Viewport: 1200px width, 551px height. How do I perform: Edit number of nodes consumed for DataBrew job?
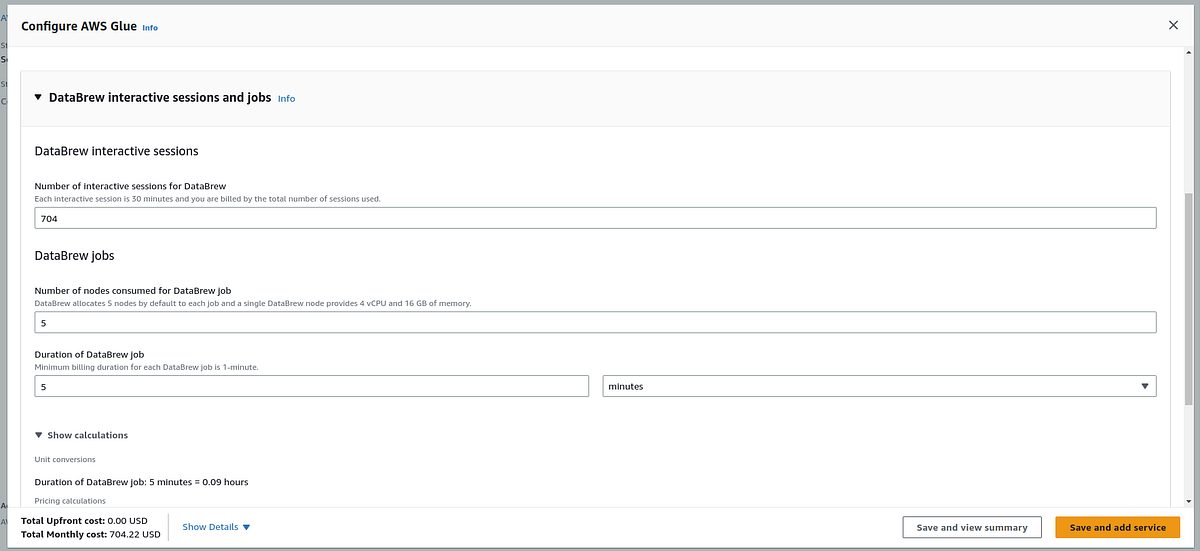(595, 322)
